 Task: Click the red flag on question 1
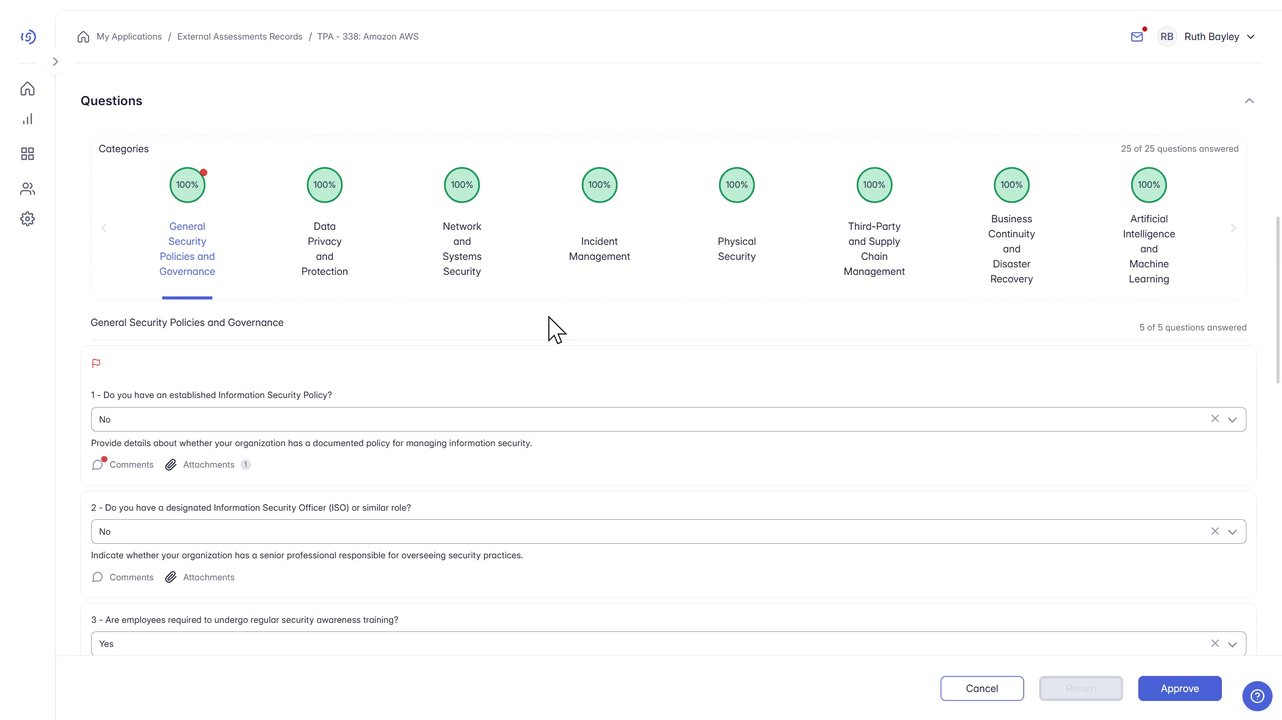[96, 364]
